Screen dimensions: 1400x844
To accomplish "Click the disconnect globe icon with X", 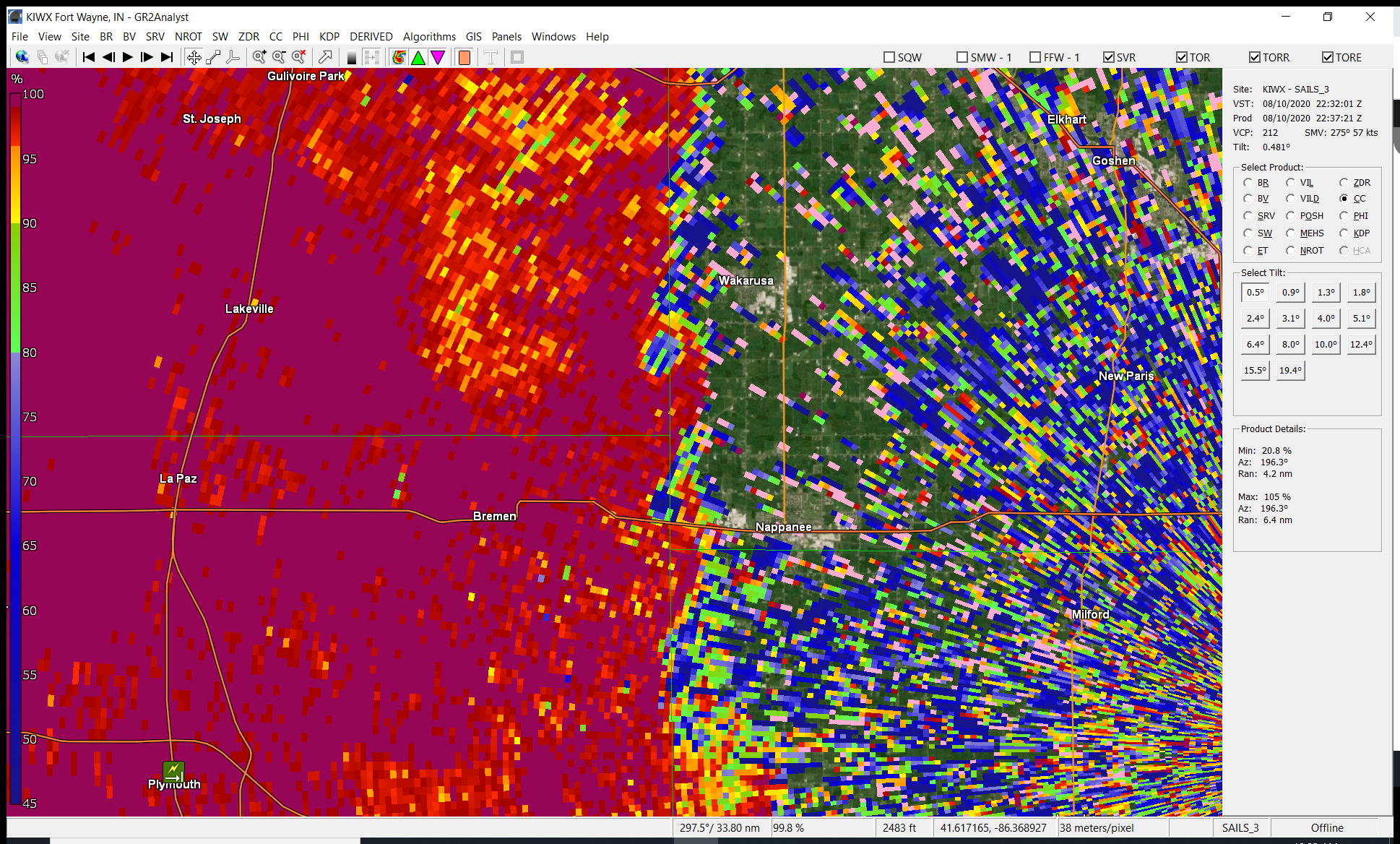I will click(62, 57).
